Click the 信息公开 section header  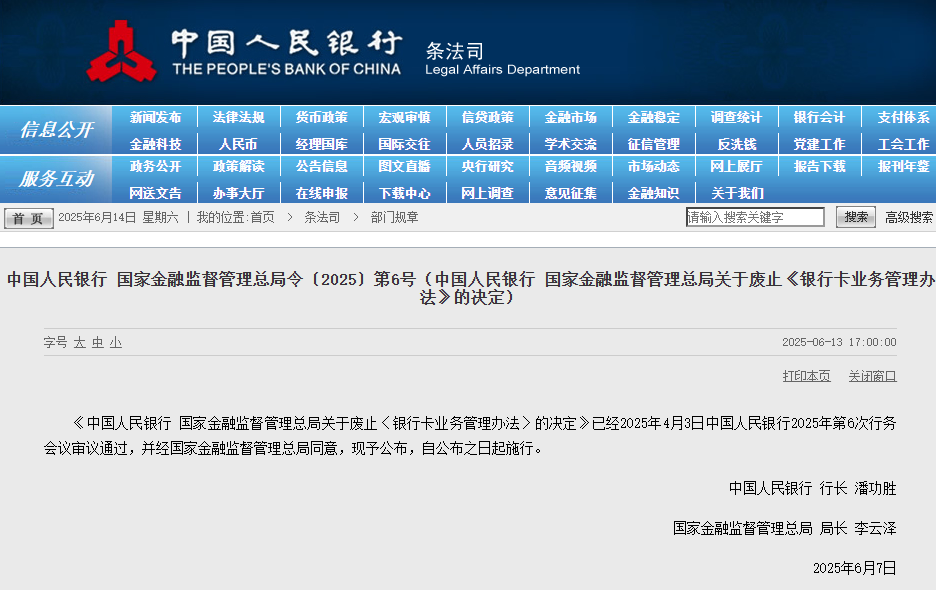point(56,130)
